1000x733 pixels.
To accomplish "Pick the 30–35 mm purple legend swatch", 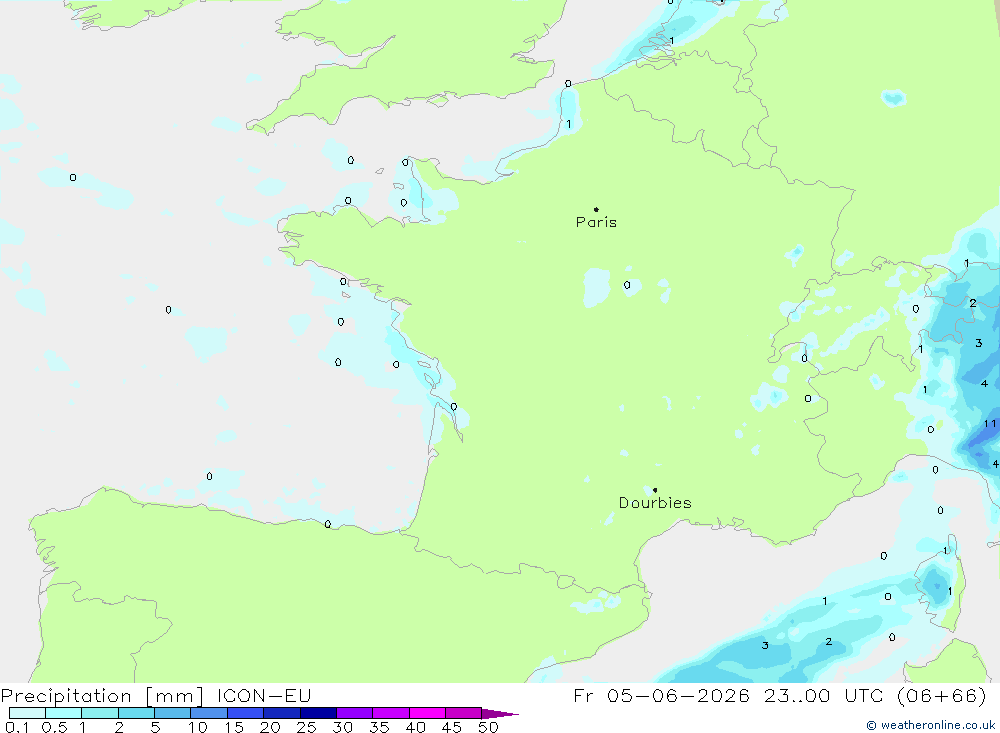I will coord(355,713).
